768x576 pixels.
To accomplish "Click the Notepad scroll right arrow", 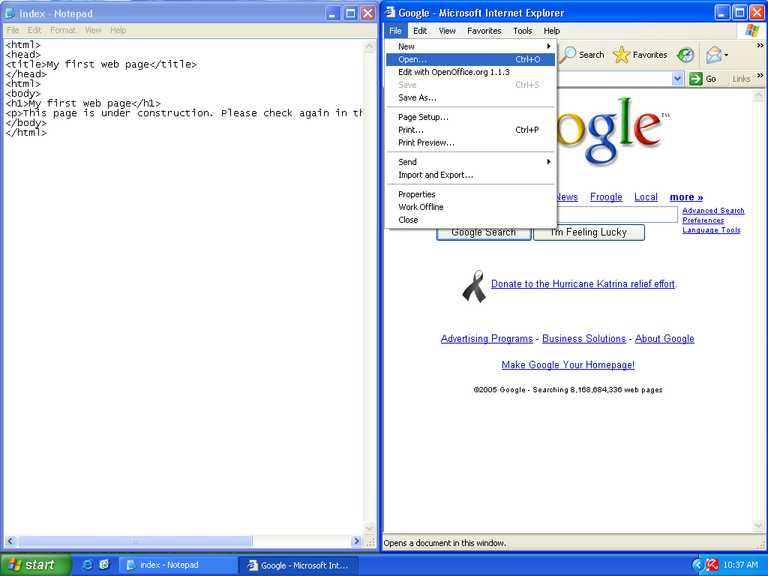I will point(357,541).
